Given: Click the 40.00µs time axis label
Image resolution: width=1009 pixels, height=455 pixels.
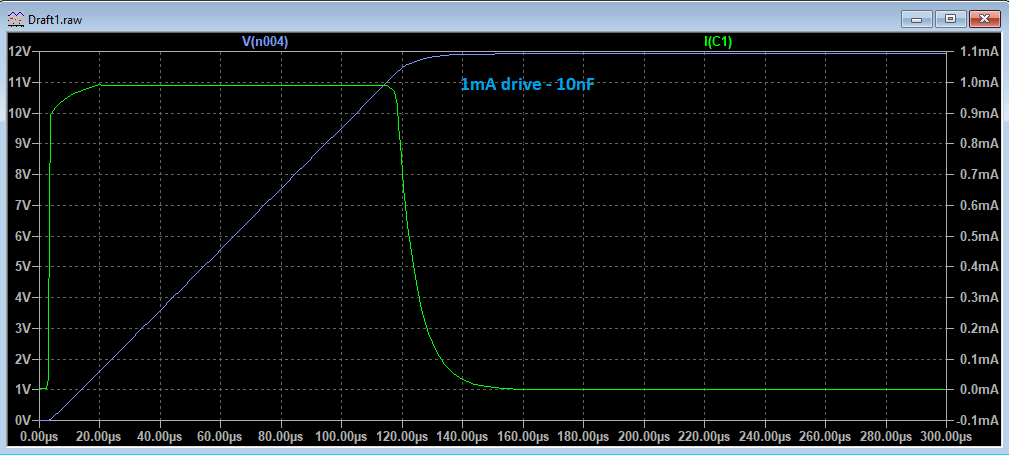Looking at the screenshot, I should pos(160,437).
